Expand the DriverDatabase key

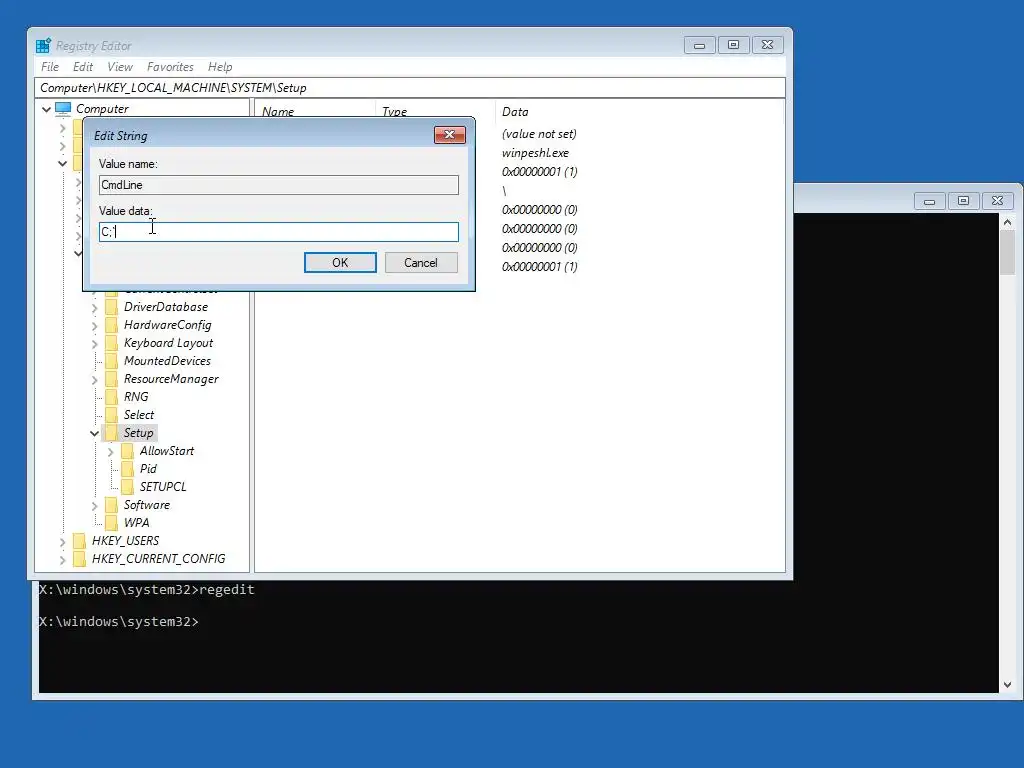(95, 308)
